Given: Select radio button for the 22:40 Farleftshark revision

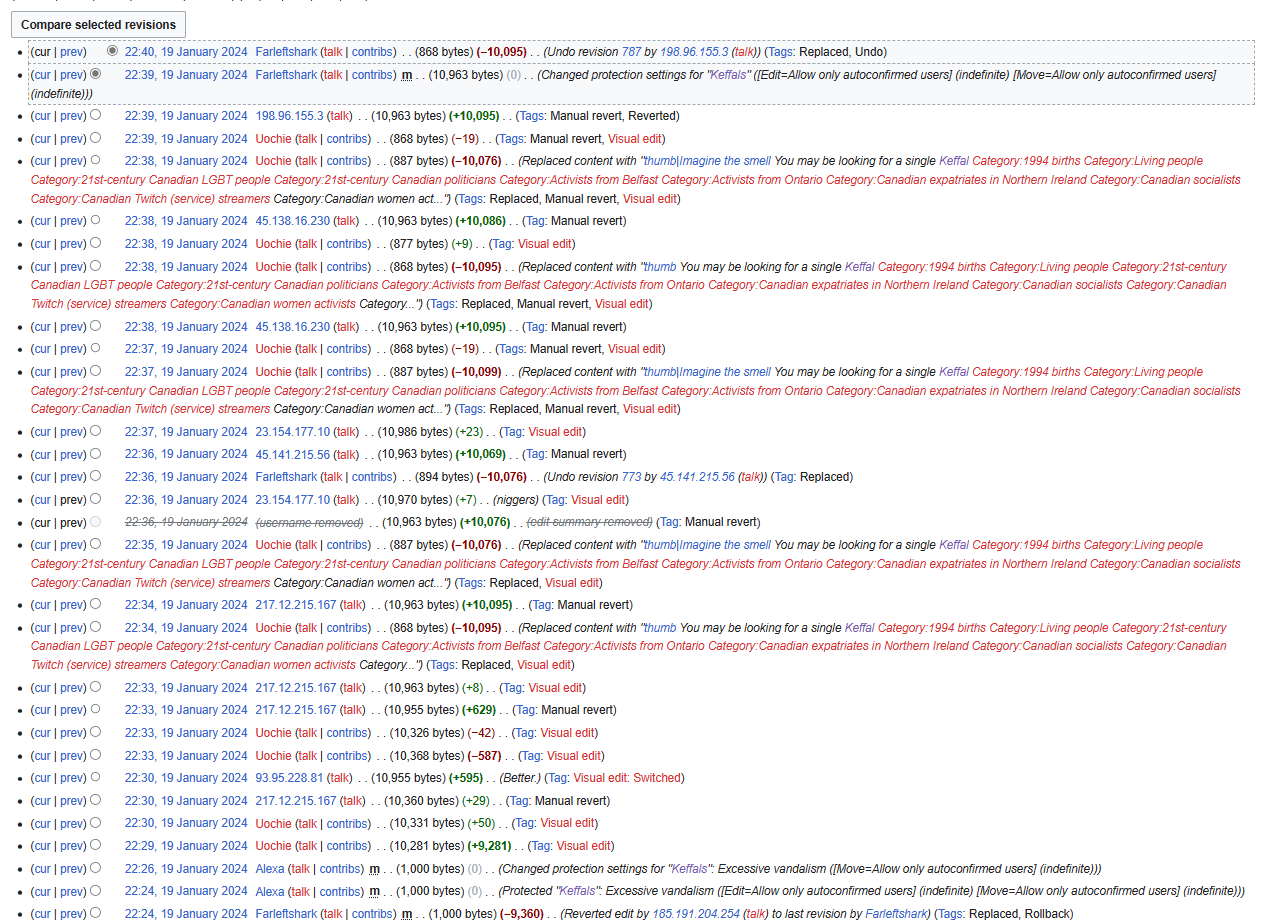Looking at the screenshot, I should (x=112, y=51).
